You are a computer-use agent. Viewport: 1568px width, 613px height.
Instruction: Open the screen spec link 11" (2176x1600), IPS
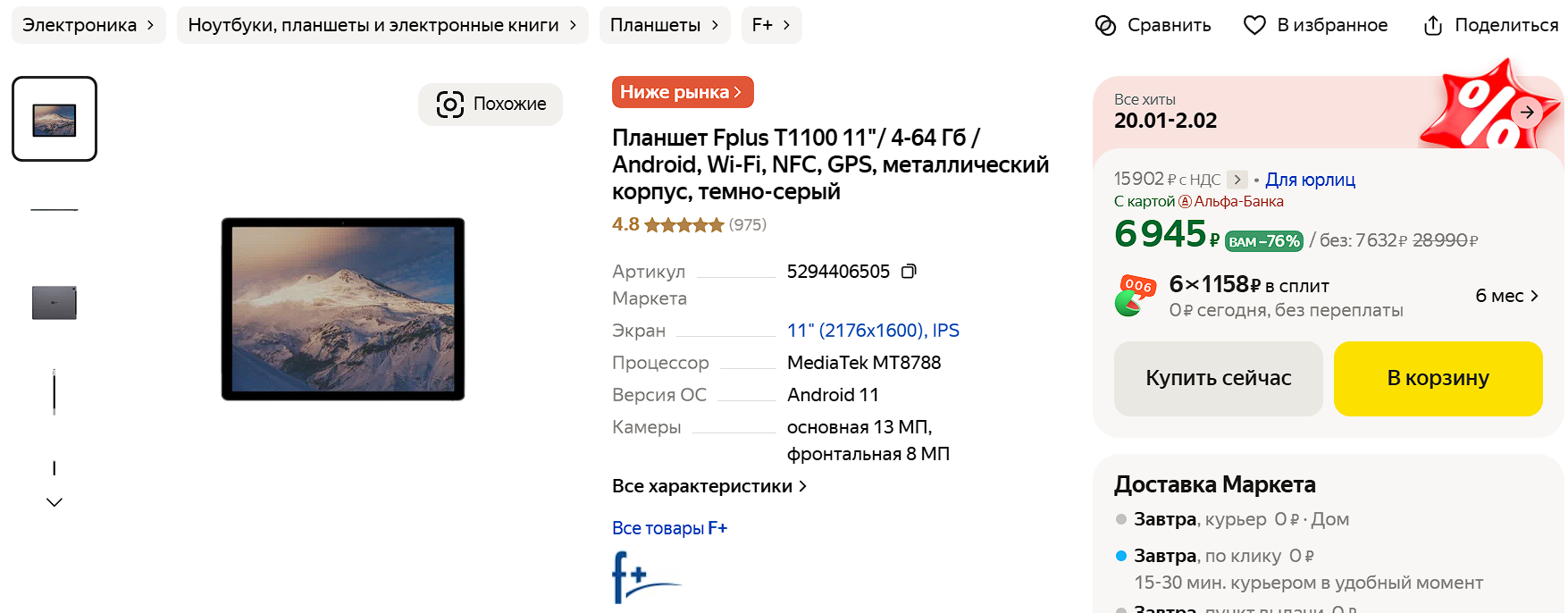pyautogui.click(x=873, y=331)
